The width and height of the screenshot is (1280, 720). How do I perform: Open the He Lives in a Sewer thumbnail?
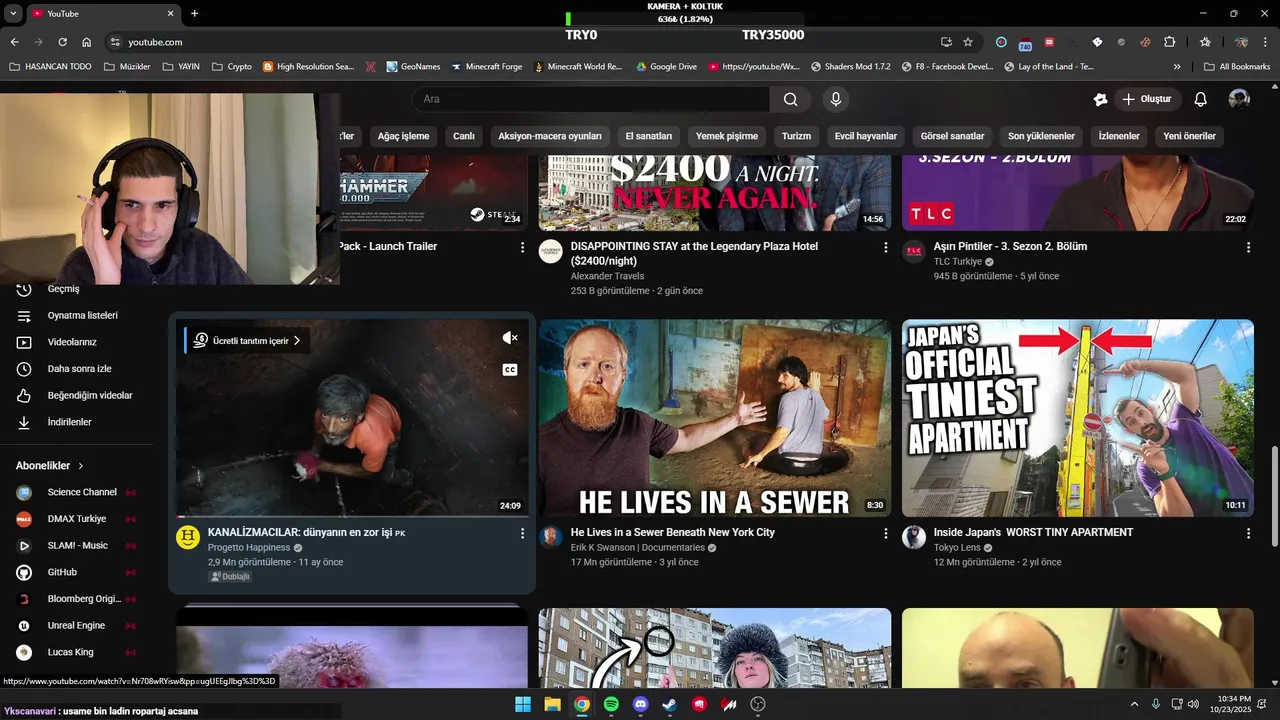coord(715,418)
